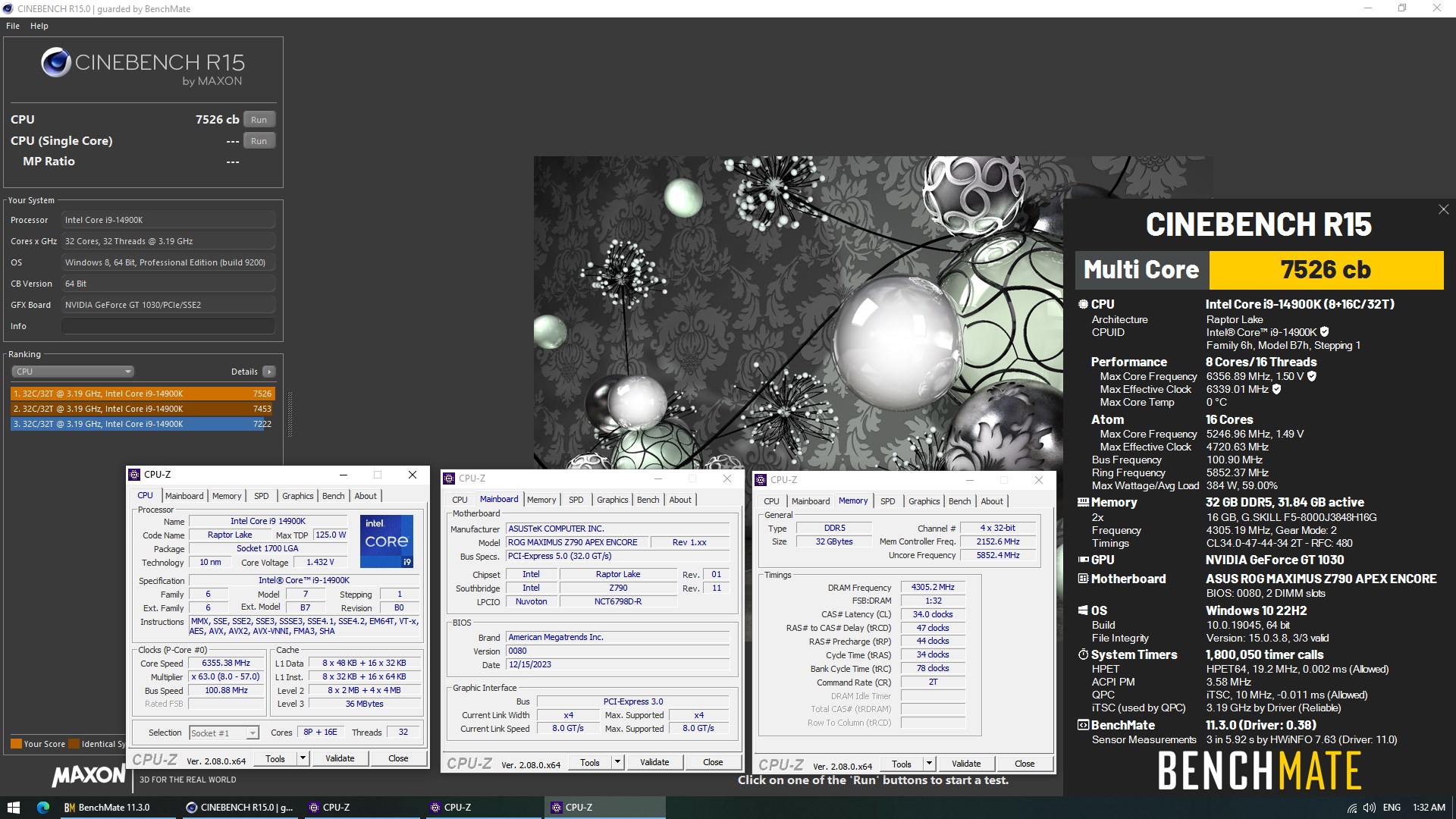
Task: Activate the first CPU-Z taskbar button
Action: tap(361, 808)
